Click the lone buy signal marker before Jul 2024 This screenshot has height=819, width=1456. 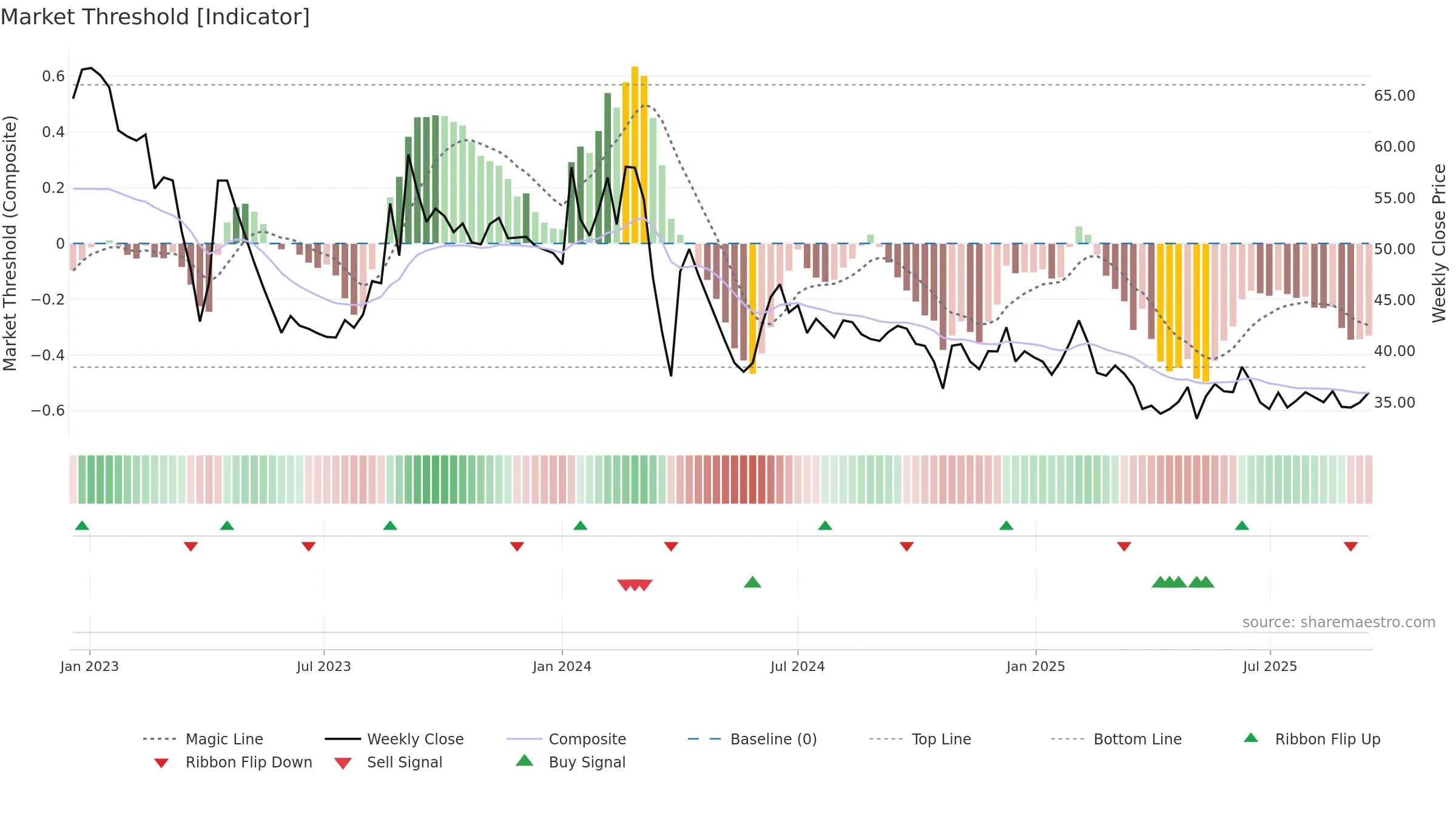(752, 582)
